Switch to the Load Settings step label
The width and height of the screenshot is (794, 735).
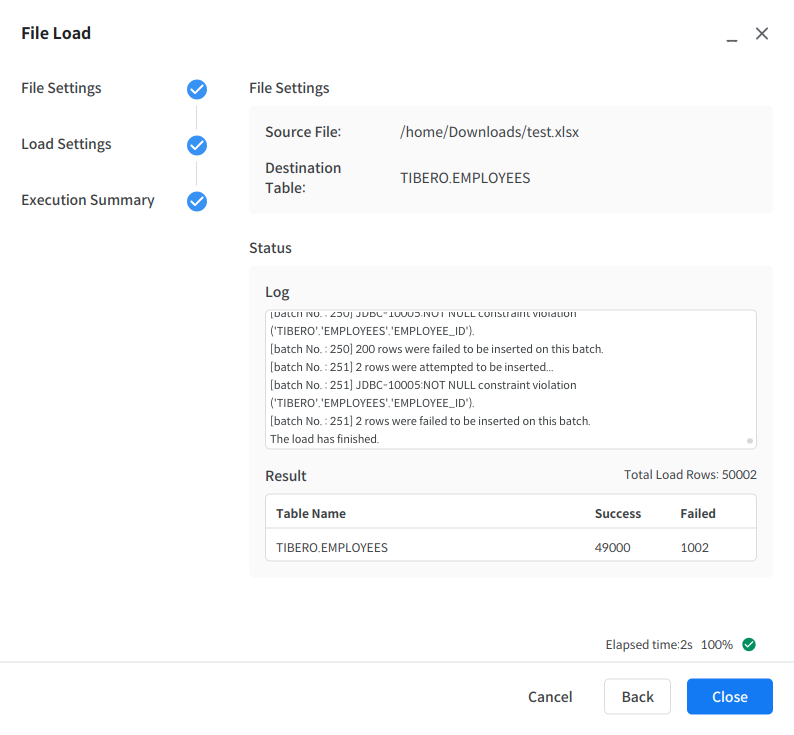tap(66, 144)
